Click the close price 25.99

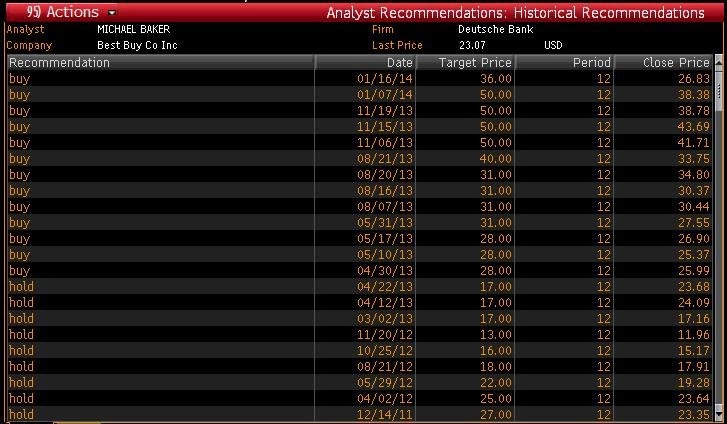click(694, 270)
